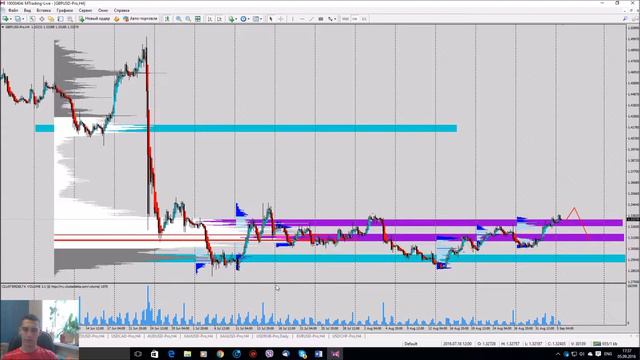Expand the Indicators dropdown arrow
The image size is (640, 360).
click(236, 19)
